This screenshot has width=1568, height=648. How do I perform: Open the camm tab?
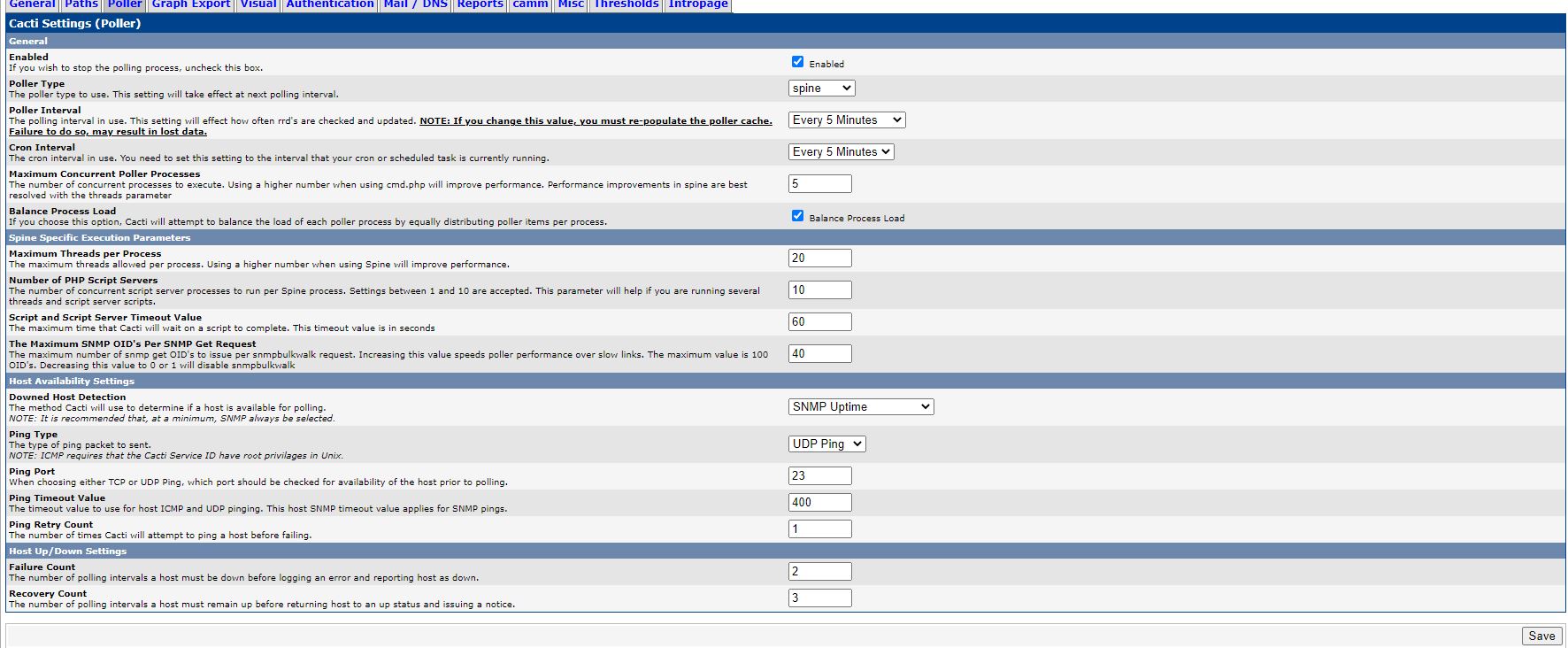pos(531,4)
